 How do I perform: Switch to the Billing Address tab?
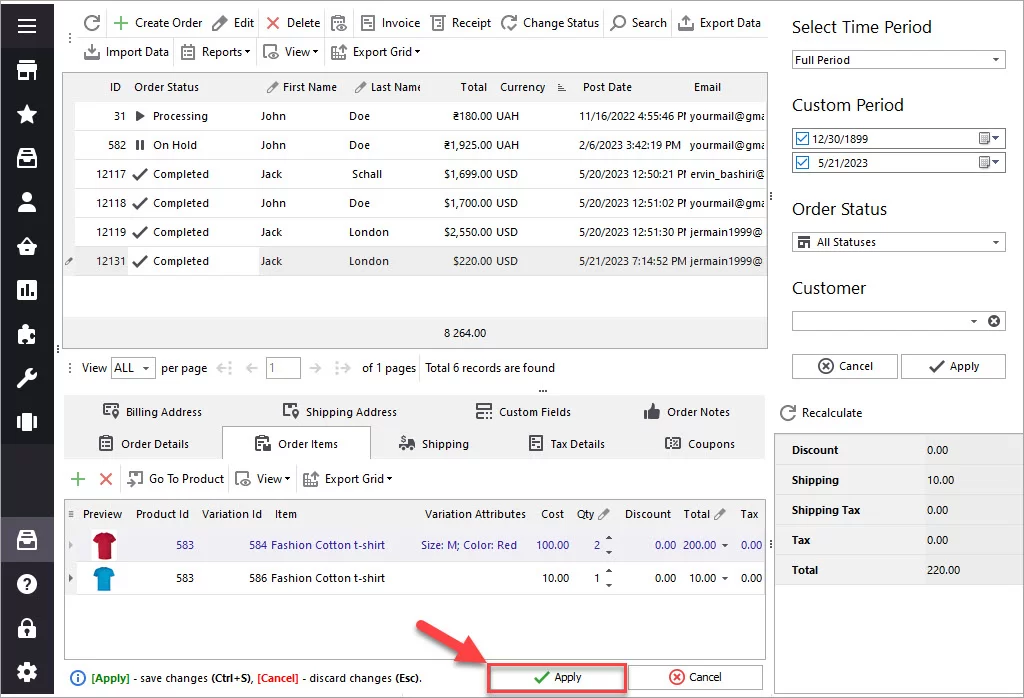click(x=152, y=412)
